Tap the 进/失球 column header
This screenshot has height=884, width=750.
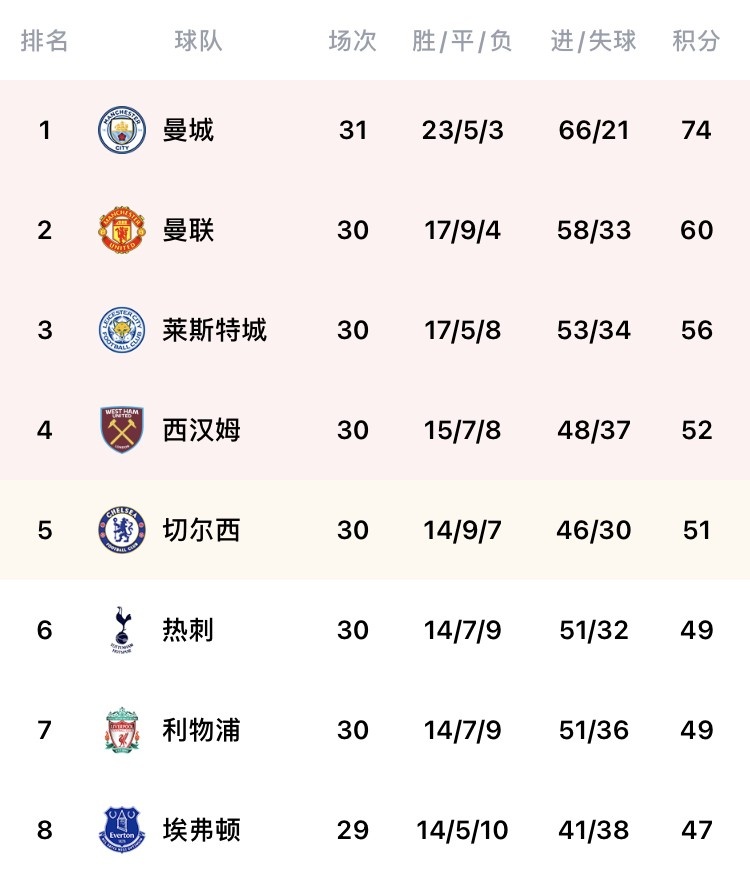tap(593, 41)
